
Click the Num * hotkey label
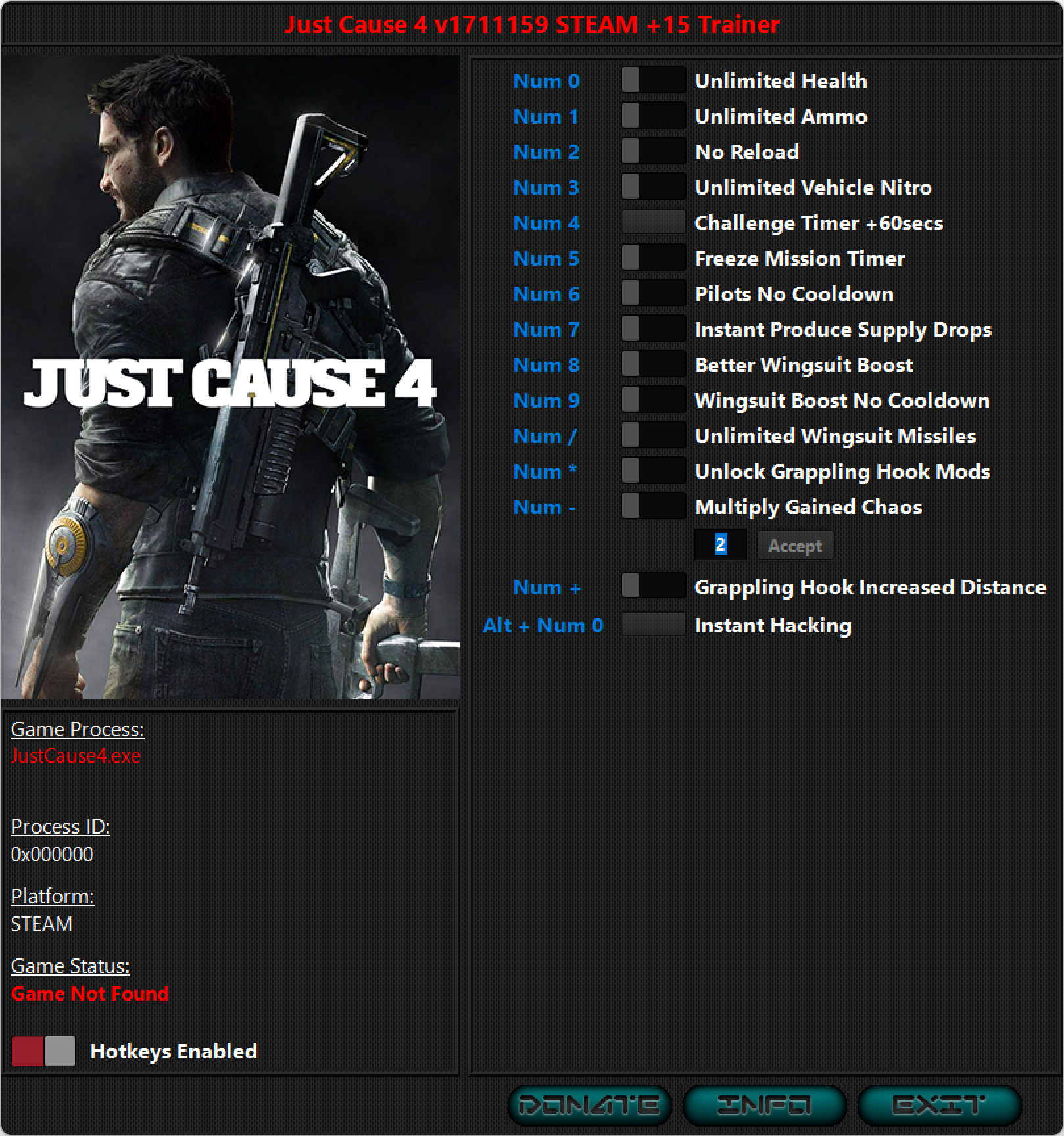544,471
